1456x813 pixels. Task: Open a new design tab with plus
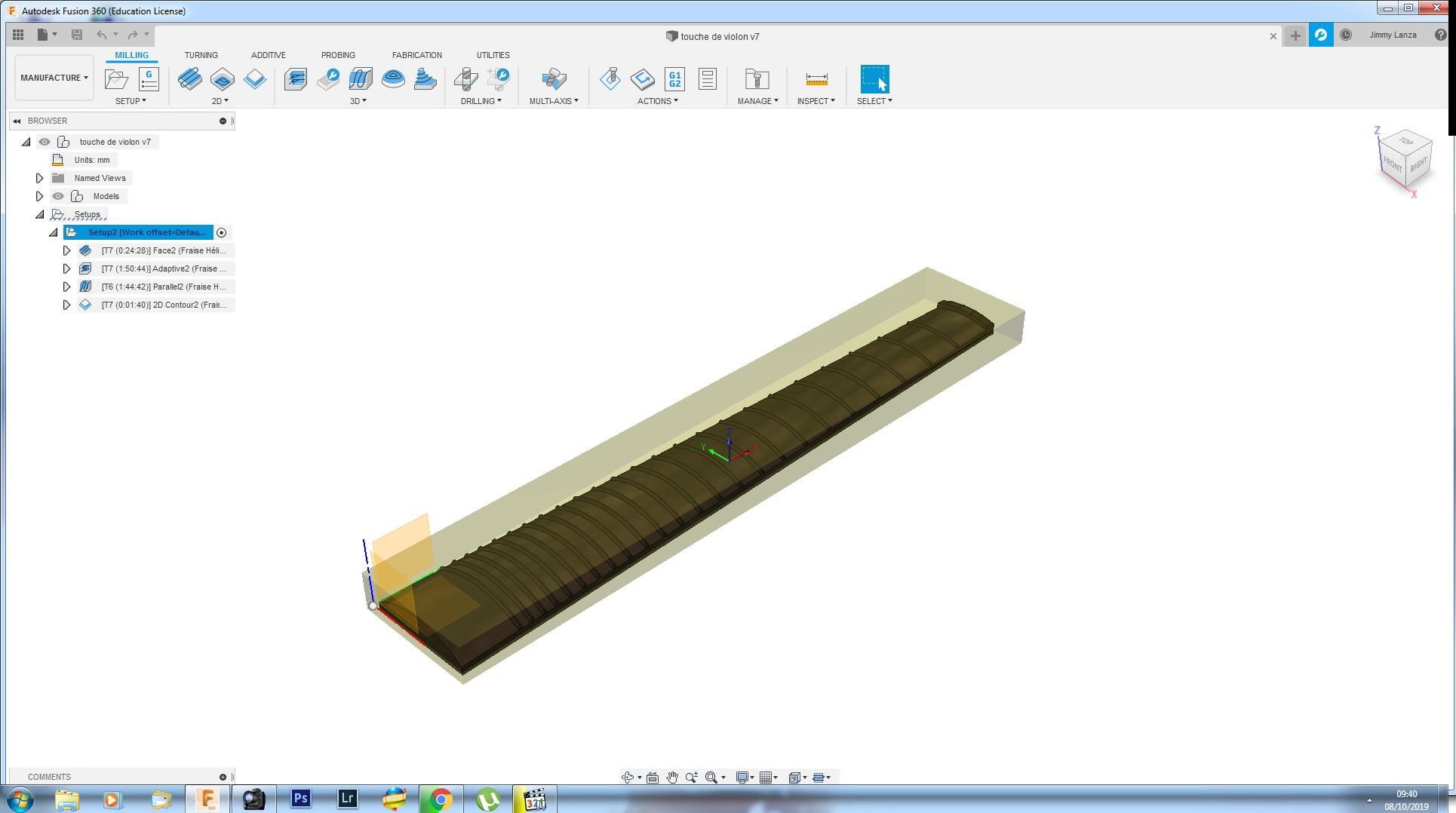click(x=1295, y=35)
